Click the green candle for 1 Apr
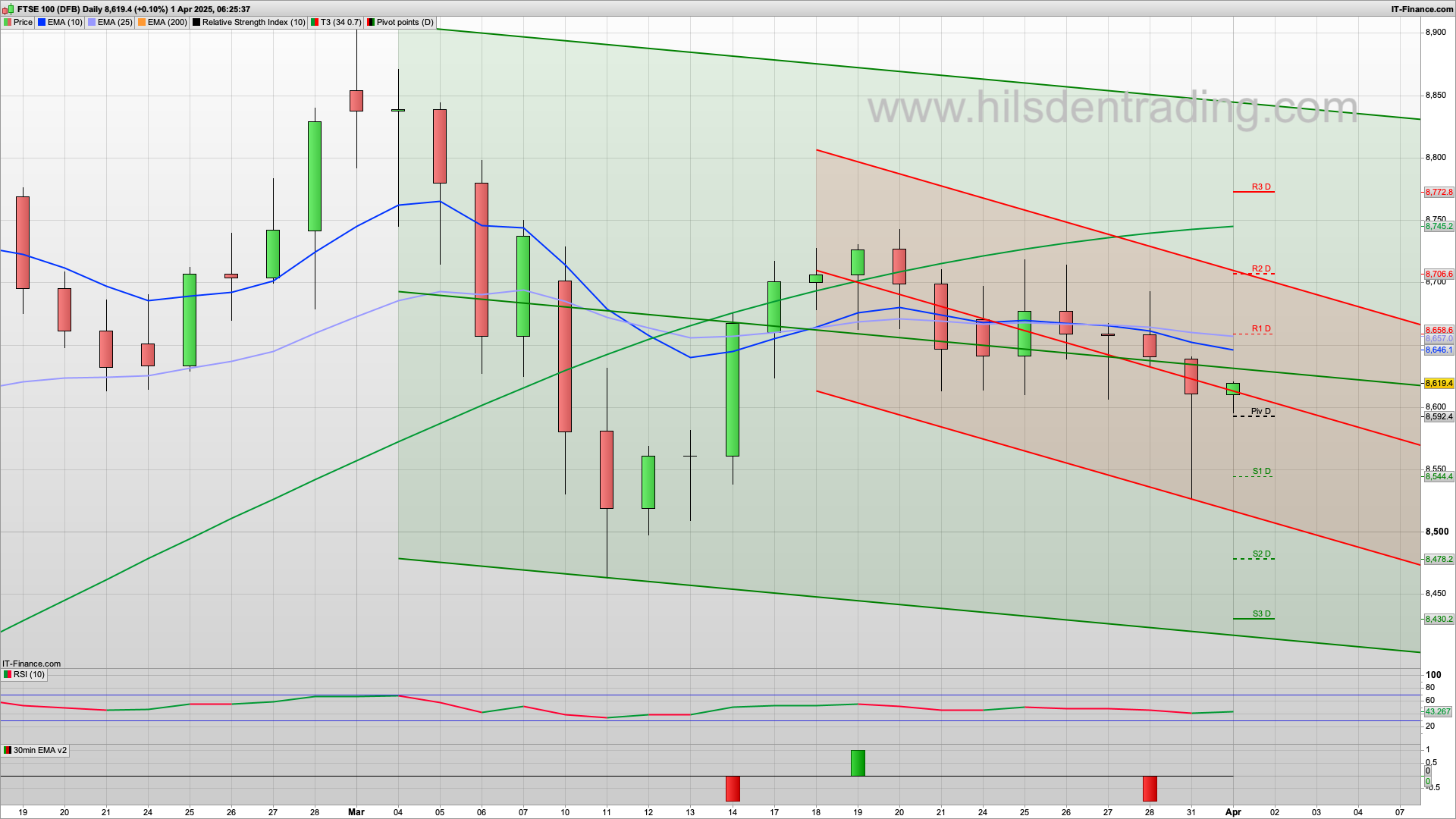 (x=1233, y=389)
